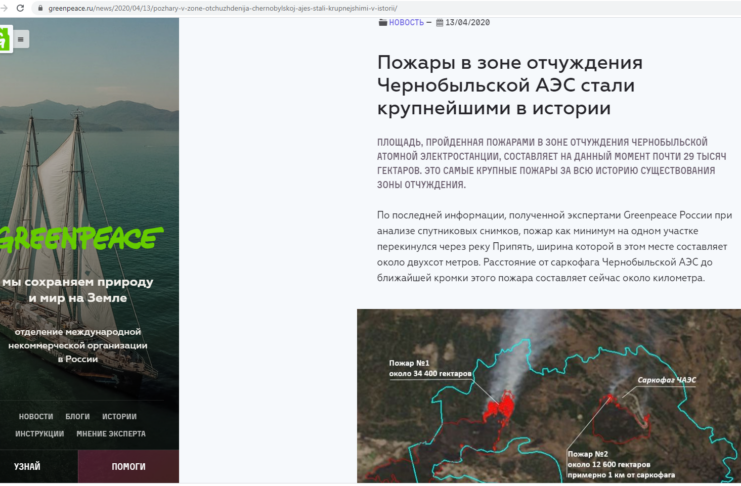Click the date 13/04/2020

(467, 22)
